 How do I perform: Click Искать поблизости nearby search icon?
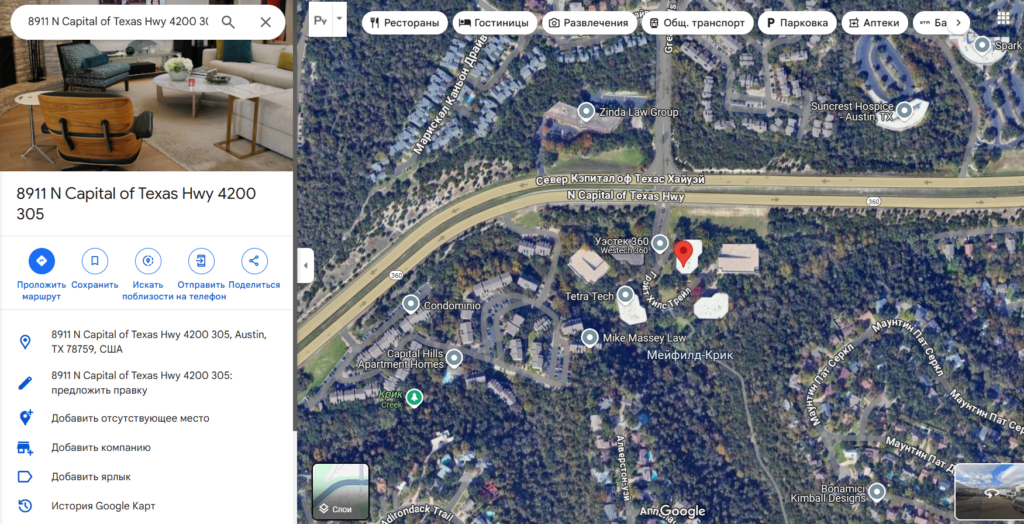pyautogui.click(x=148, y=261)
